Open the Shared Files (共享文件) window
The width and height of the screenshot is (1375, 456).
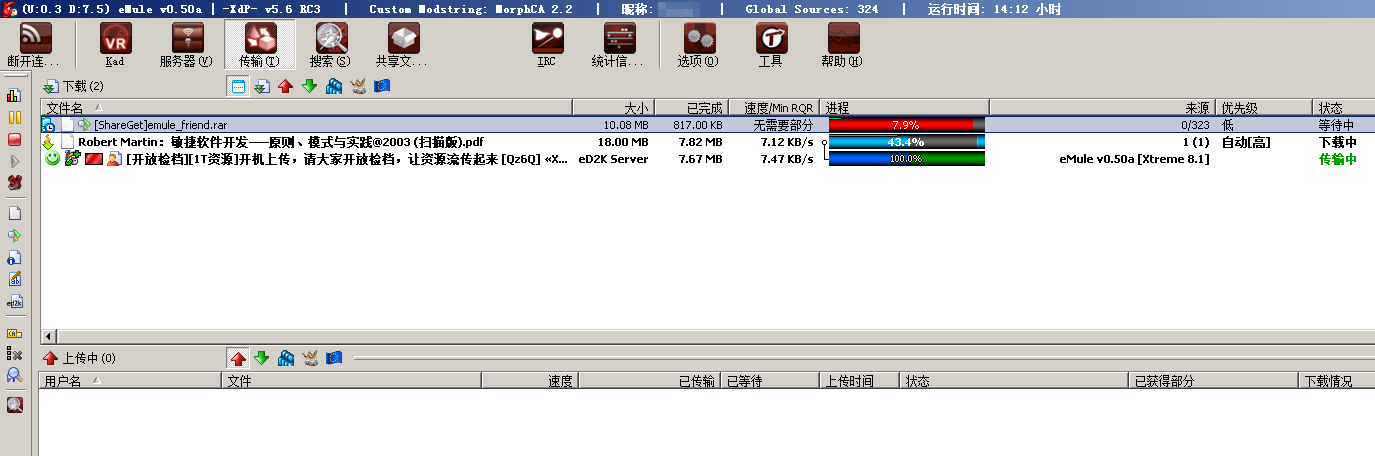(403, 45)
